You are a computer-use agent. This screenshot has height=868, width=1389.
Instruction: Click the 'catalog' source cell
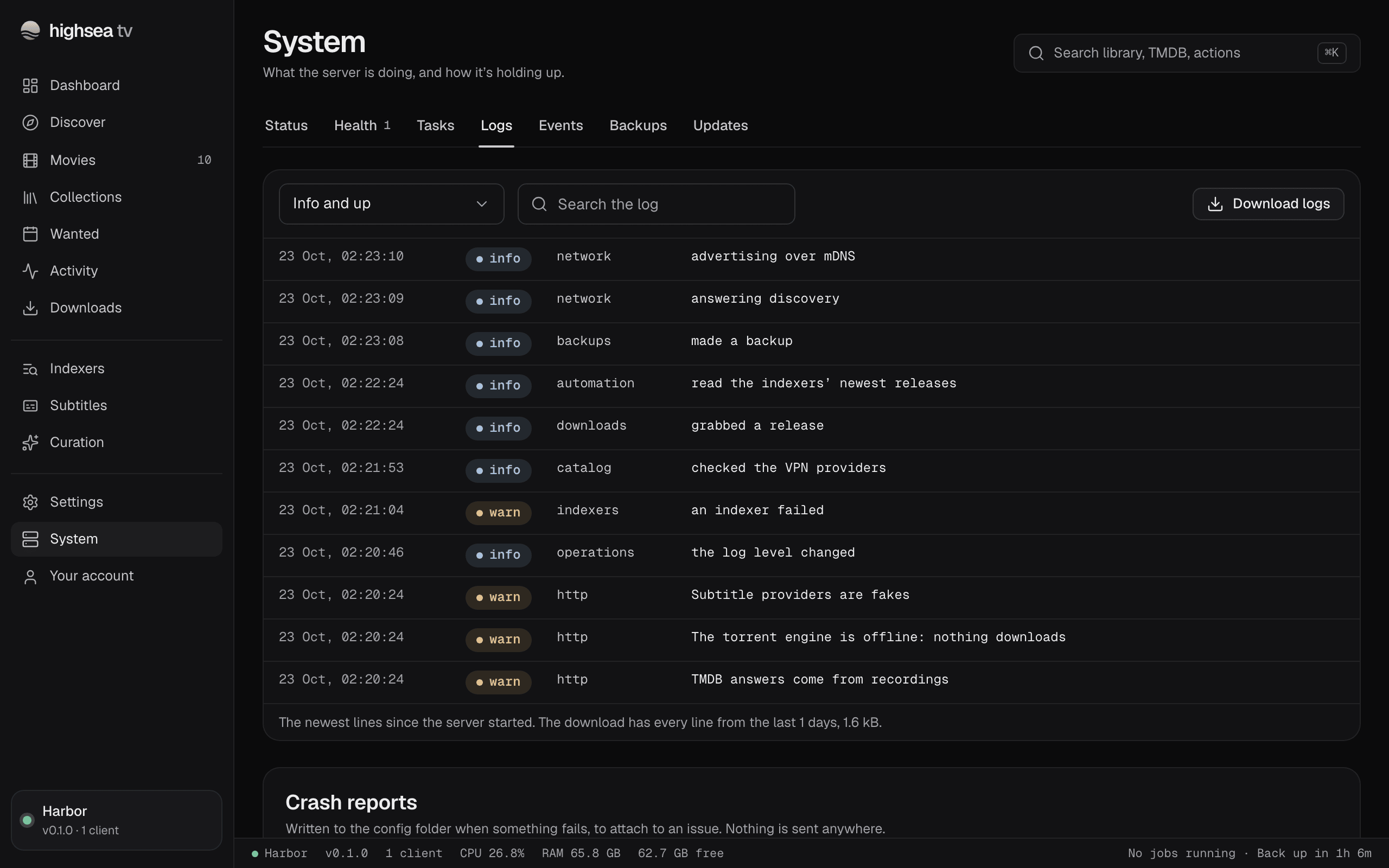tap(584, 468)
